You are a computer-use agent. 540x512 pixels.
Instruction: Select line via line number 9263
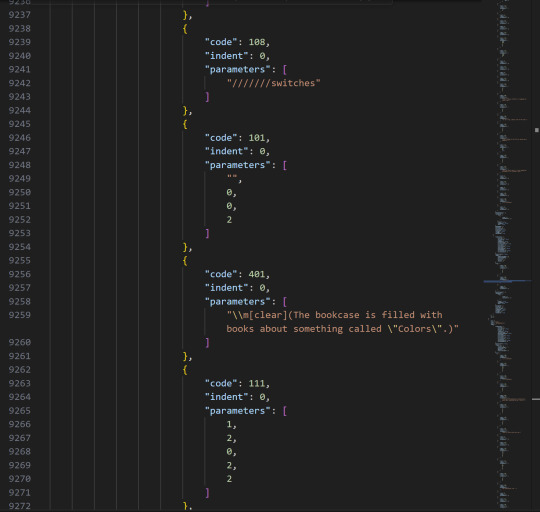pos(20,383)
